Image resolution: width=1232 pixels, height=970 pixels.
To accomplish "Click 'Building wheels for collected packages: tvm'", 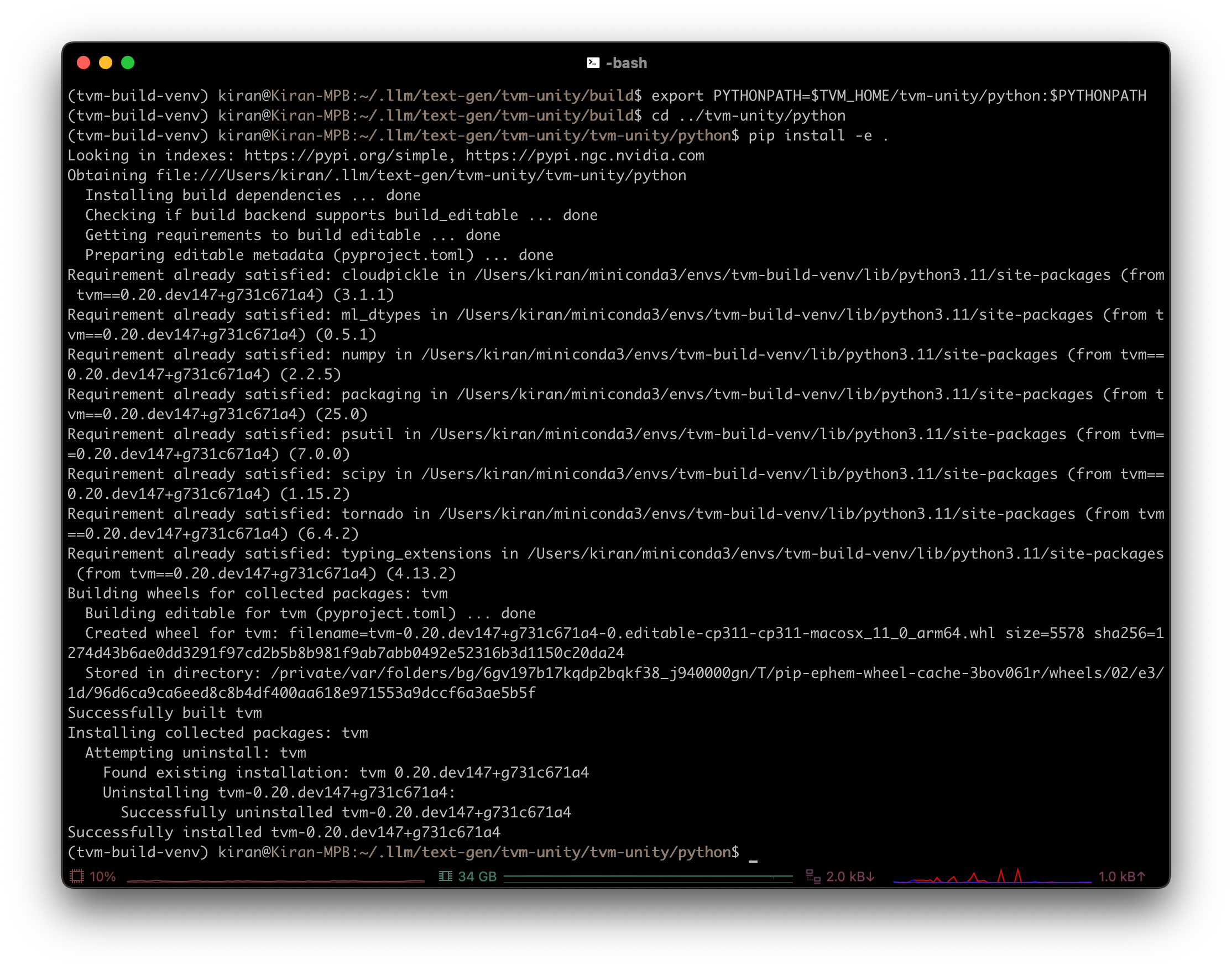I will pos(258,593).
